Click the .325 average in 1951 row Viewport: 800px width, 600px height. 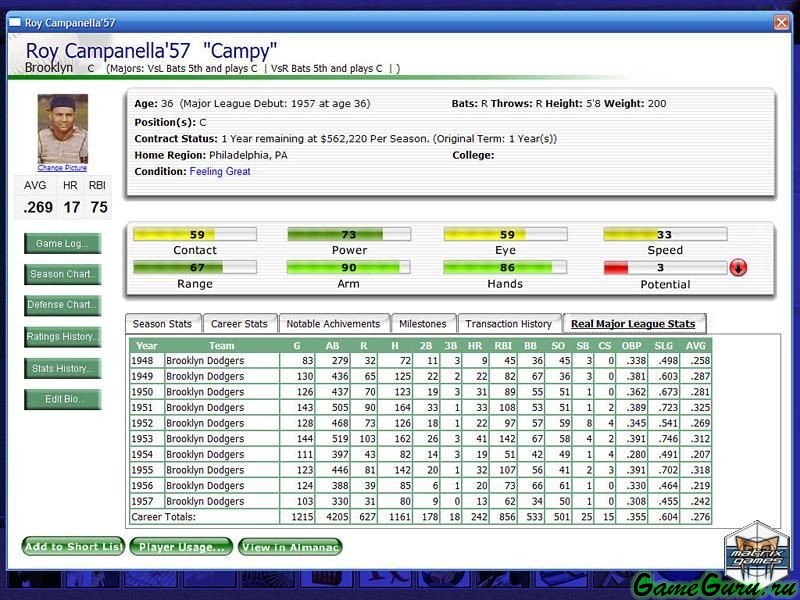click(695, 408)
